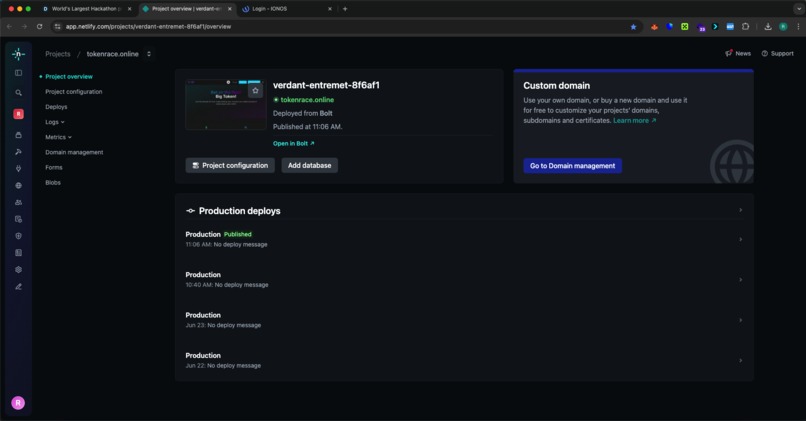Screen dimensions: 806x421
Task: Open the Jun 22 production deploy chevron
Action: (741, 360)
